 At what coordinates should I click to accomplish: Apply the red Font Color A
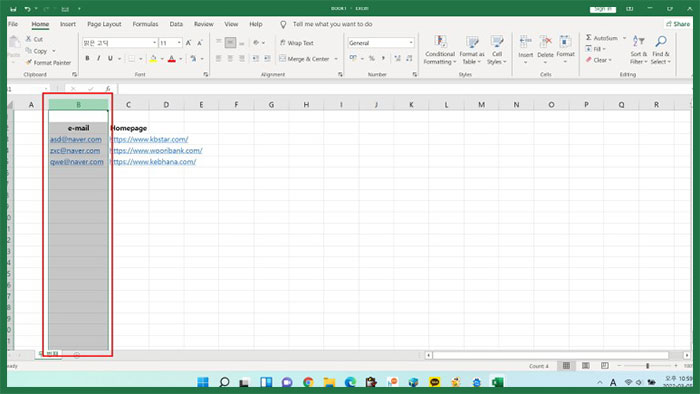click(172, 58)
